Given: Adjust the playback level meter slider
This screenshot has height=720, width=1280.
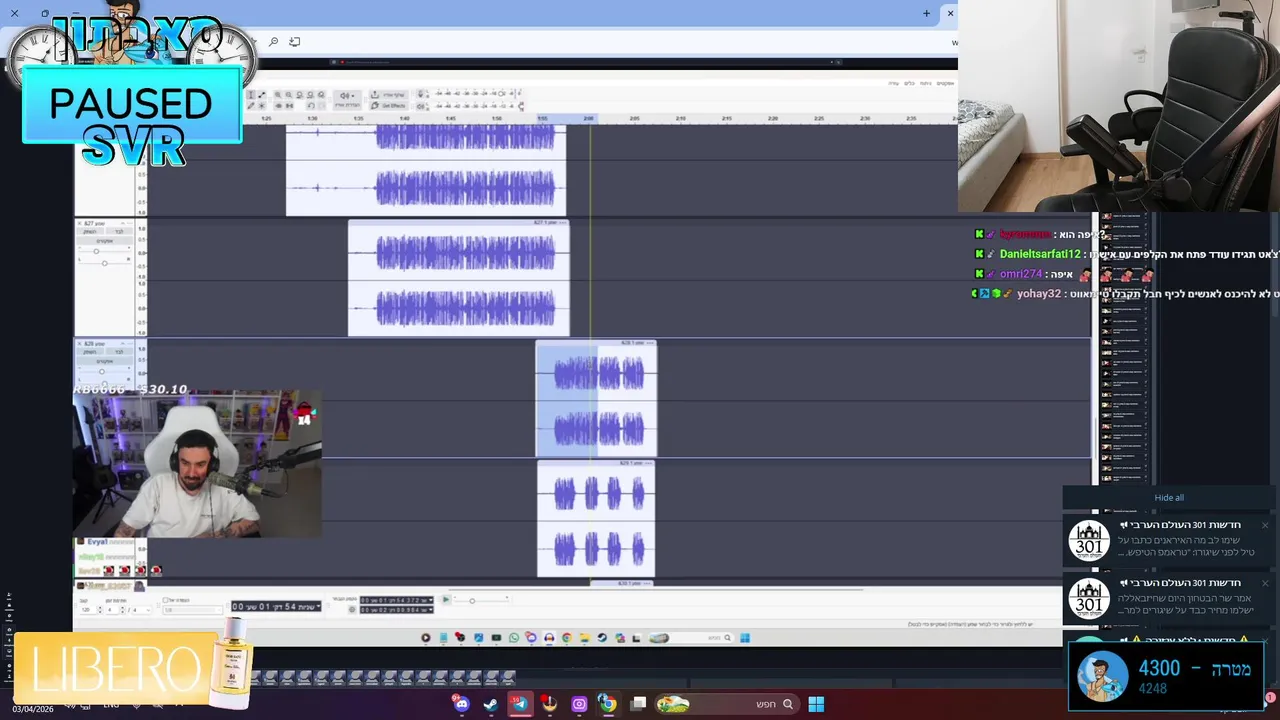Looking at the screenshot, I should click(x=521, y=106).
